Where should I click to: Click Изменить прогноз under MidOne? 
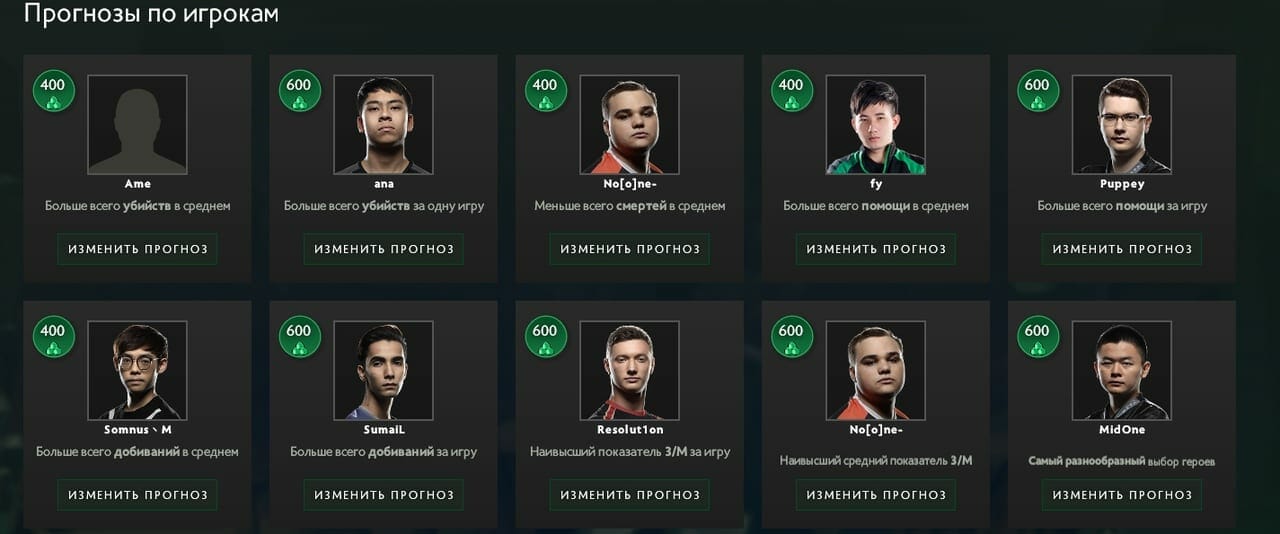tap(1122, 495)
